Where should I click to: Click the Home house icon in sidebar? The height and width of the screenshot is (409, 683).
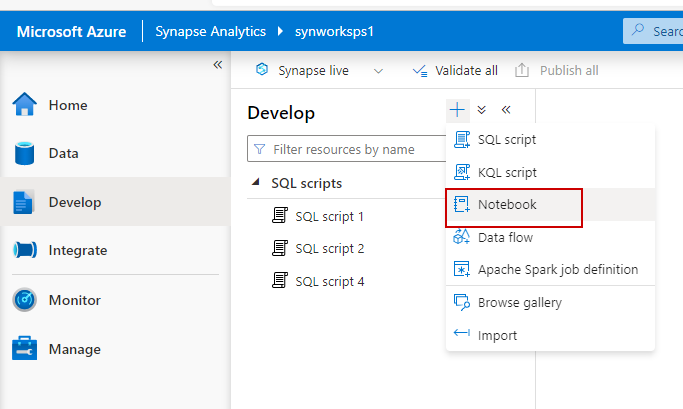24,105
